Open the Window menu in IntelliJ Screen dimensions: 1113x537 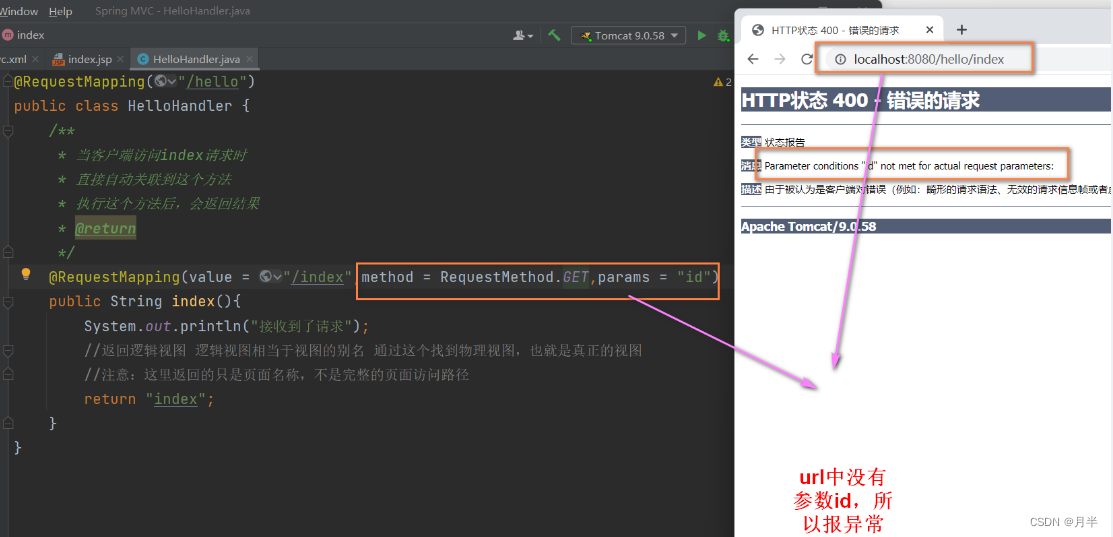pos(18,11)
